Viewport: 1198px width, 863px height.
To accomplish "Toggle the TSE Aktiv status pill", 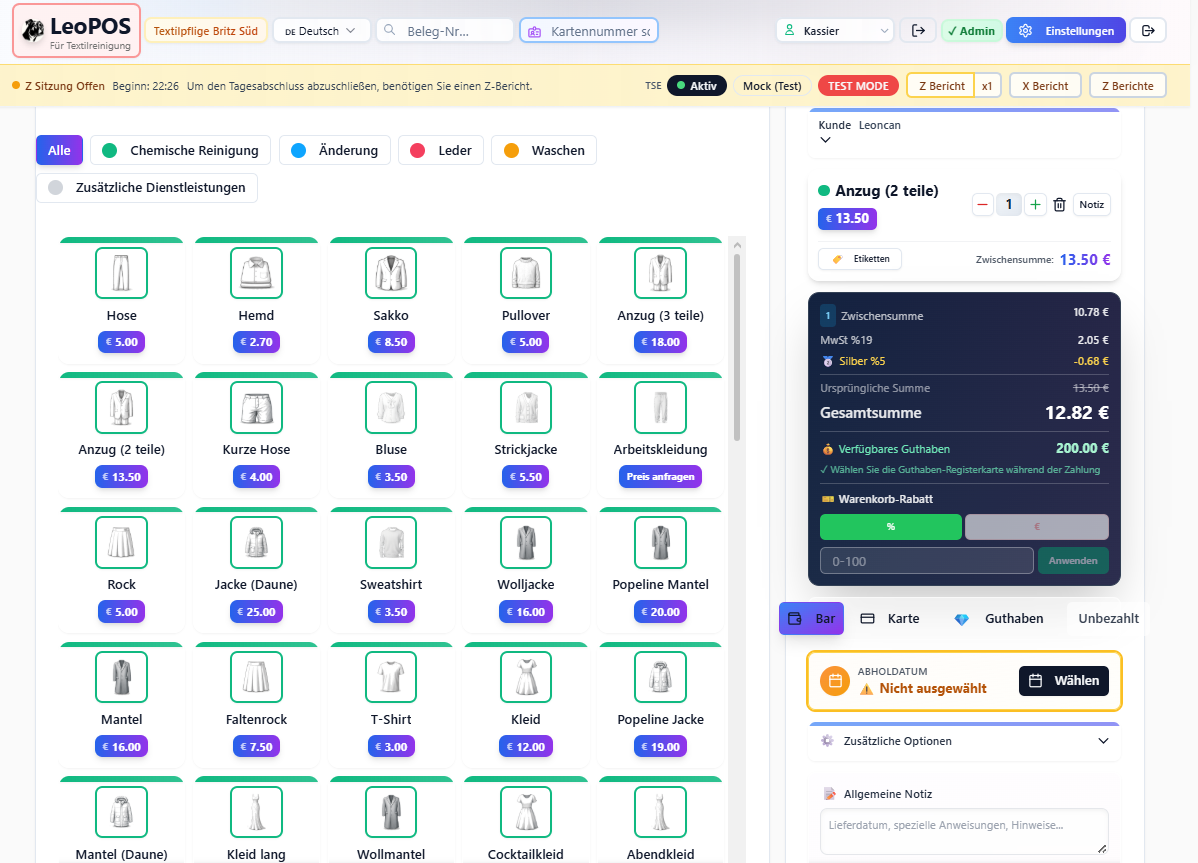I will pyautogui.click(x=697, y=86).
